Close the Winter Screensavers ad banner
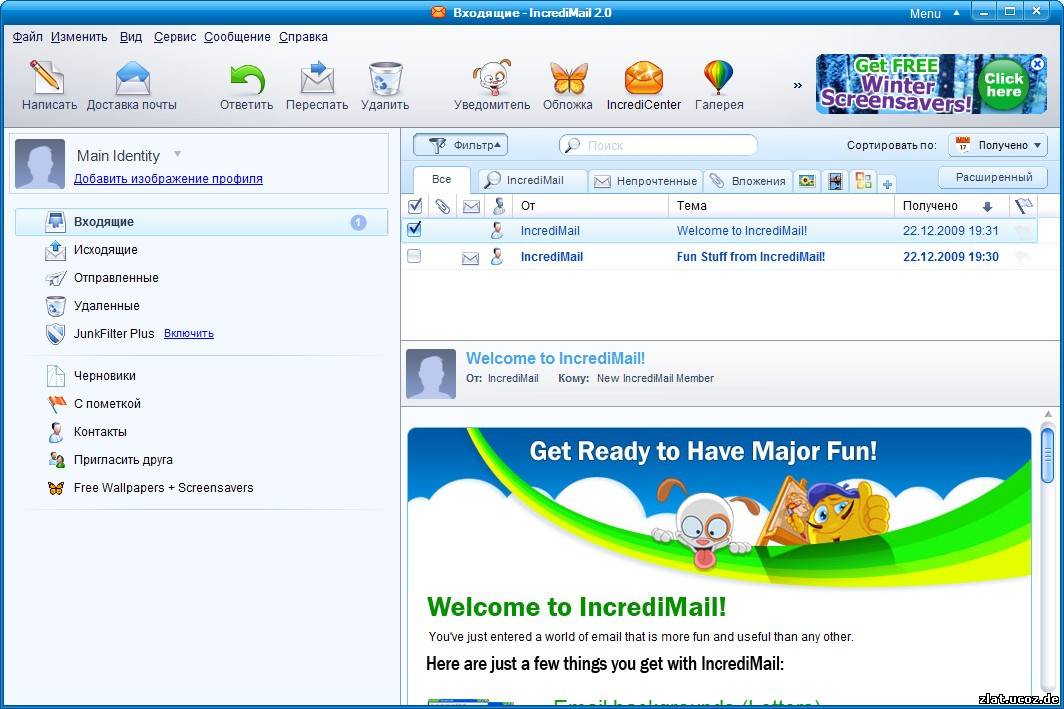Image resolution: width=1064 pixels, height=709 pixels. click(1037, 64)
